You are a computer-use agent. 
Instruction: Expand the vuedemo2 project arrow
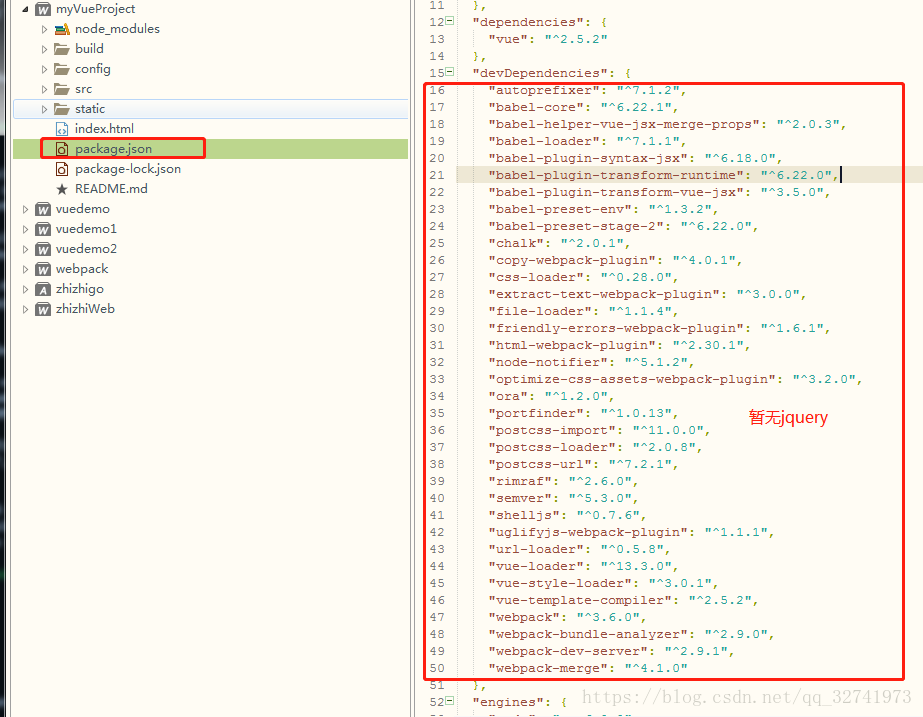point(25,250)
